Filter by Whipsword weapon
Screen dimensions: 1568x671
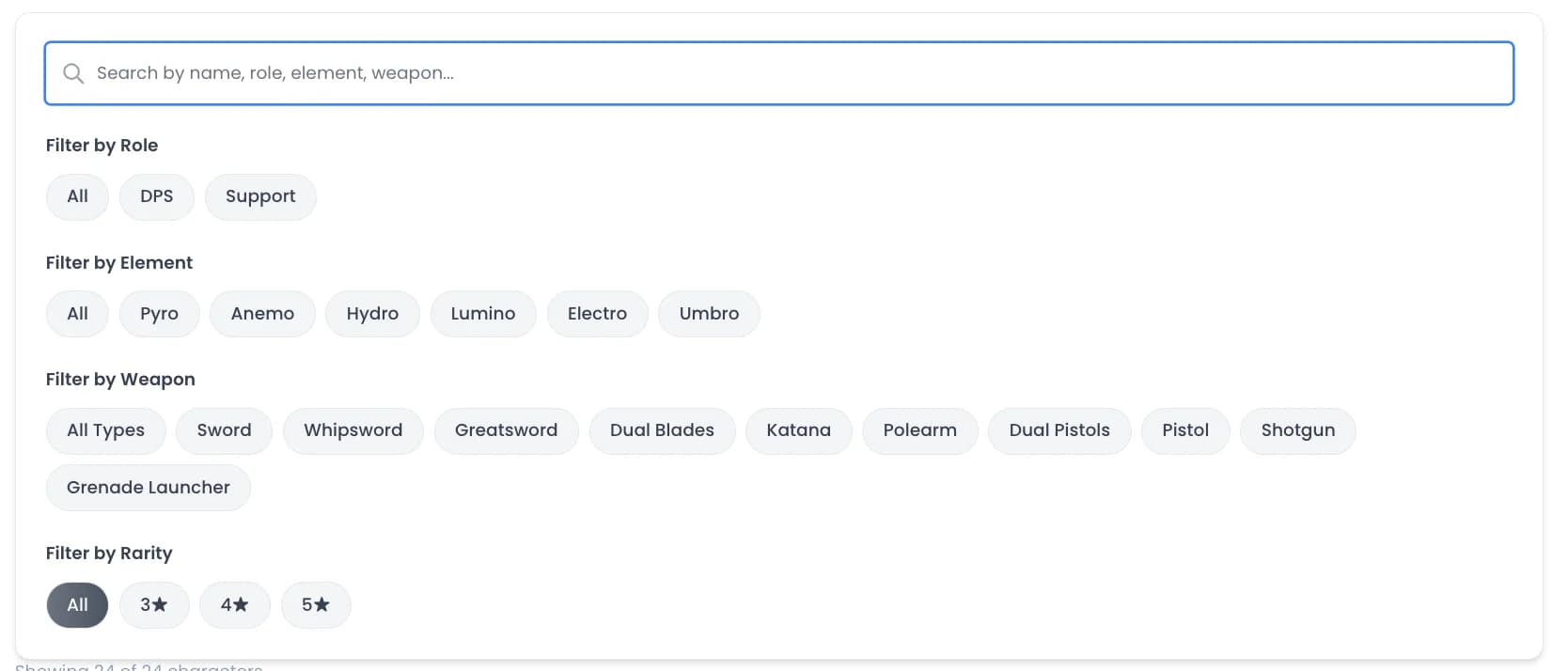[x=353, y=430]
